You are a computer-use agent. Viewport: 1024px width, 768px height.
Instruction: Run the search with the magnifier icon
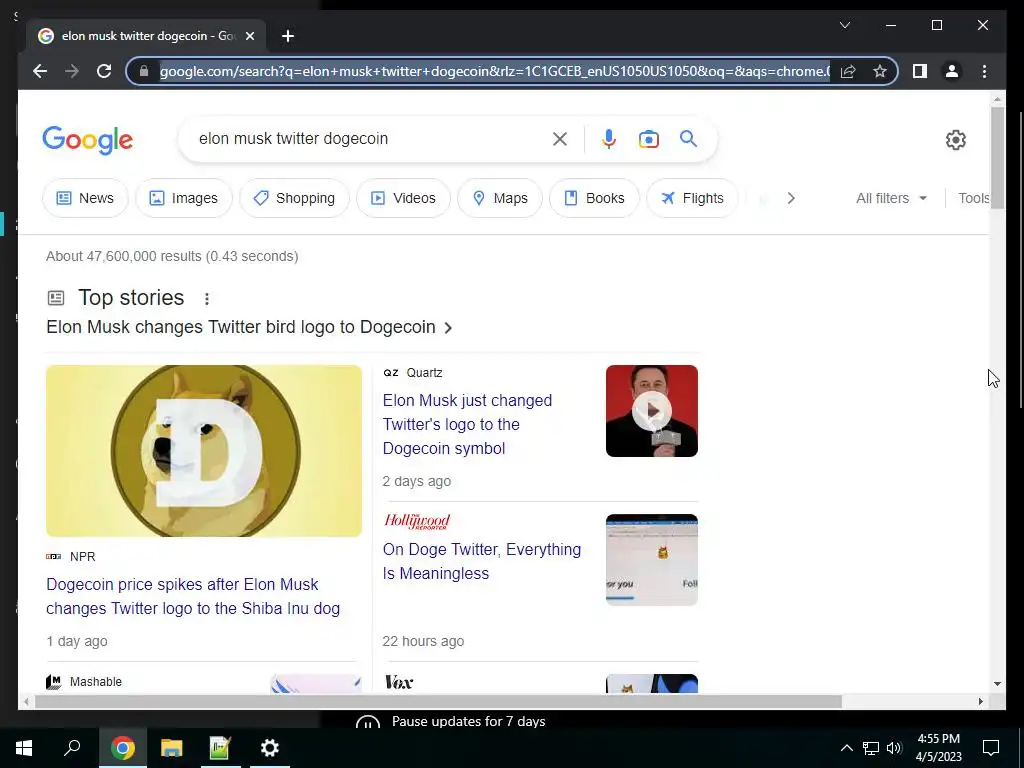pyautogui.click(x=688, y=138)
